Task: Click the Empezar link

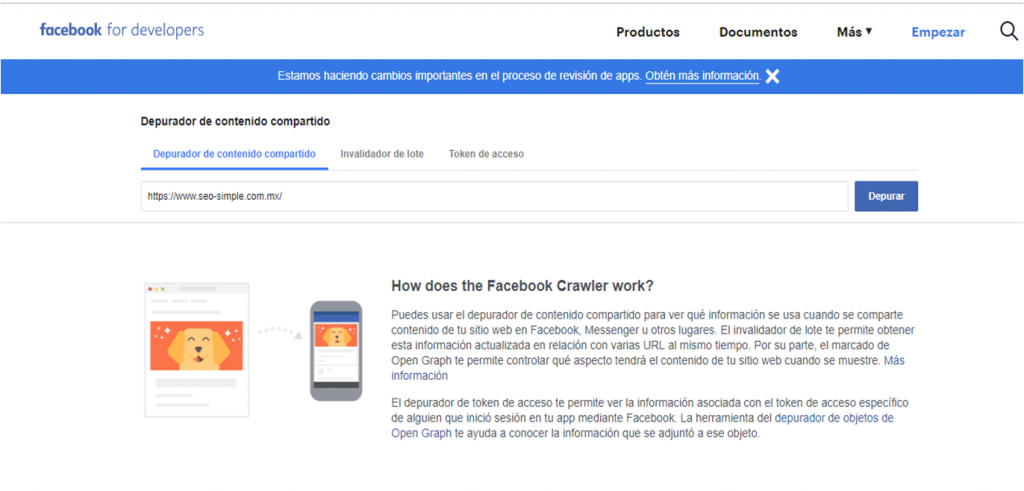Action: click(938, 32)
